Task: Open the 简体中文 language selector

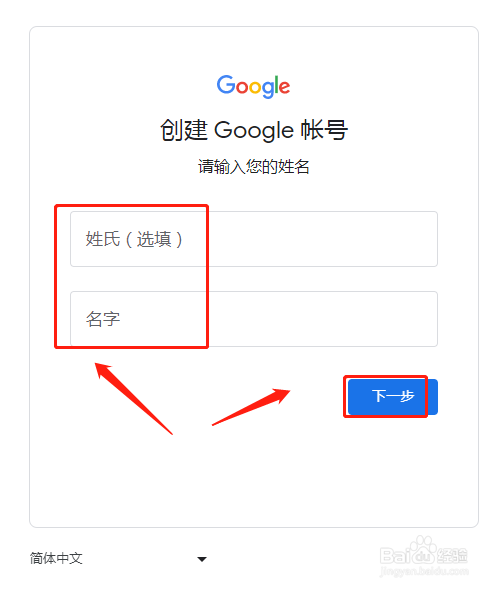Action: click(x=118, y=559)
